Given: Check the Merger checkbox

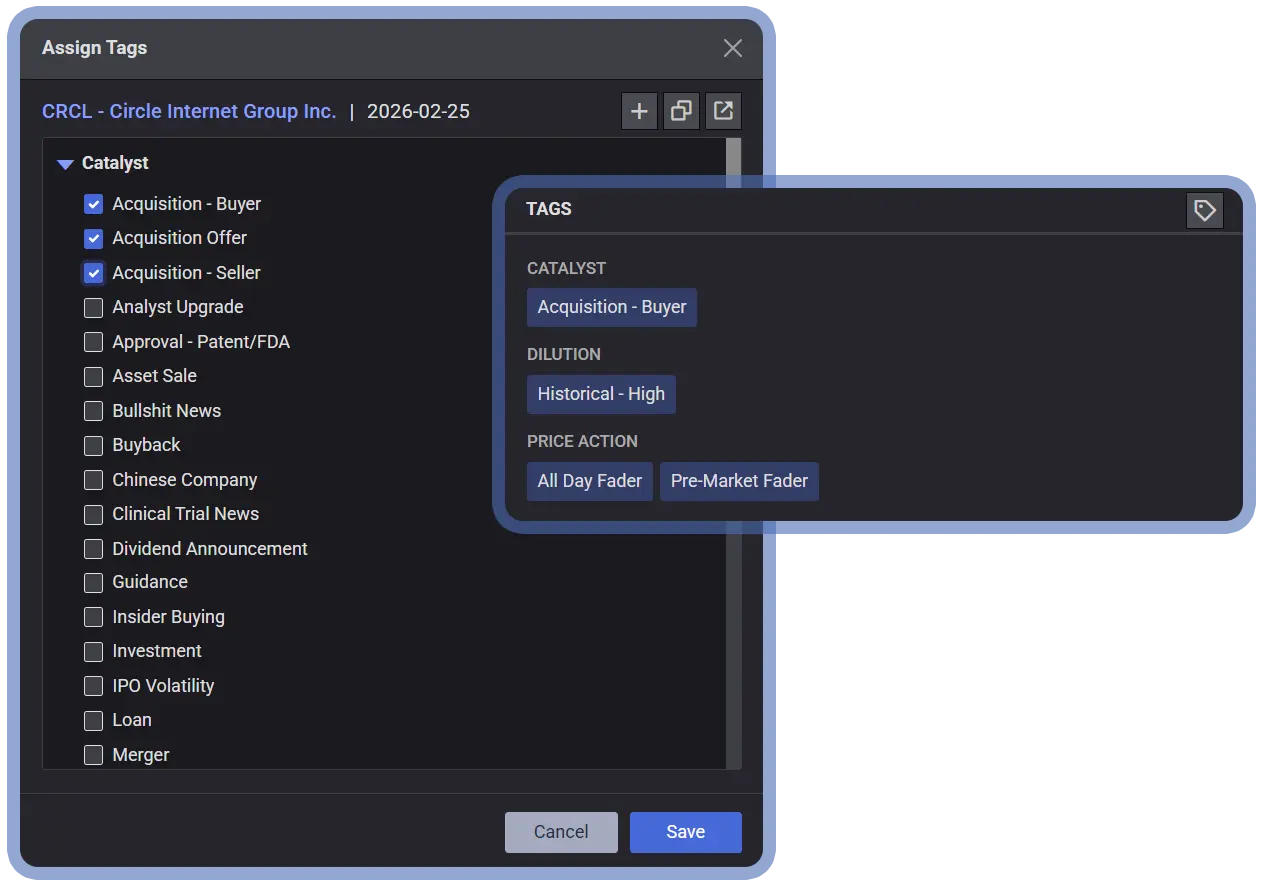Looking at the screenshot, I should [x=94, y=755].
